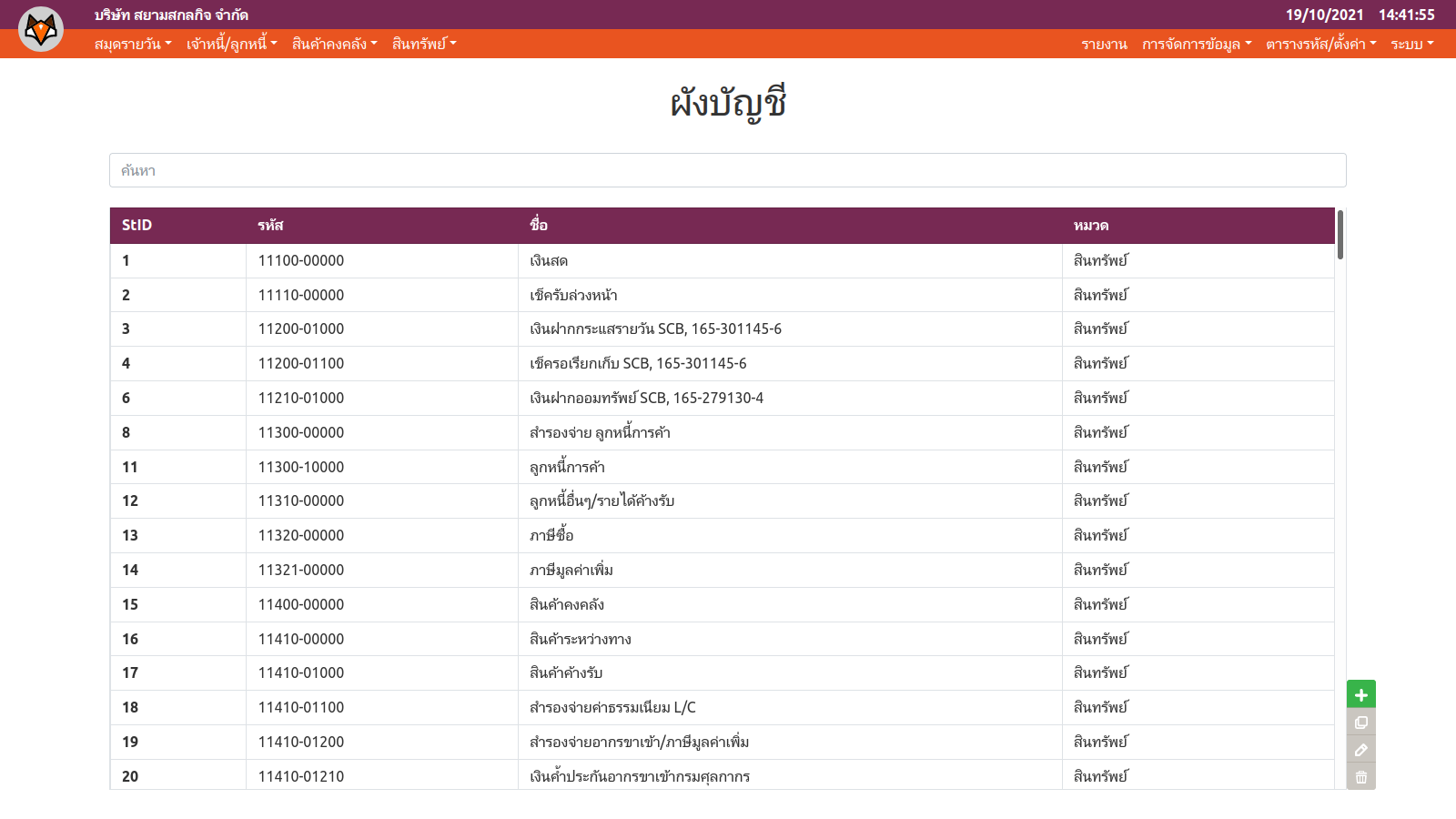Viewport: 1456px width, 819px height.
Task: Select code 11200-01000 cell
Action: [x=382, y=329]
